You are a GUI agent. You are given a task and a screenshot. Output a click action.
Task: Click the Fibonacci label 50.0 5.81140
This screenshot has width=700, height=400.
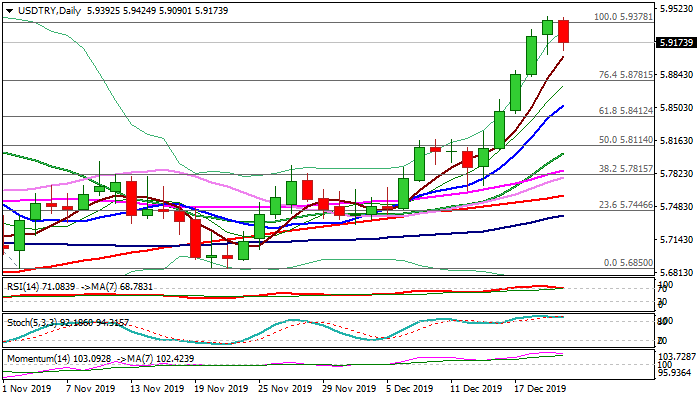click(626, 140)
